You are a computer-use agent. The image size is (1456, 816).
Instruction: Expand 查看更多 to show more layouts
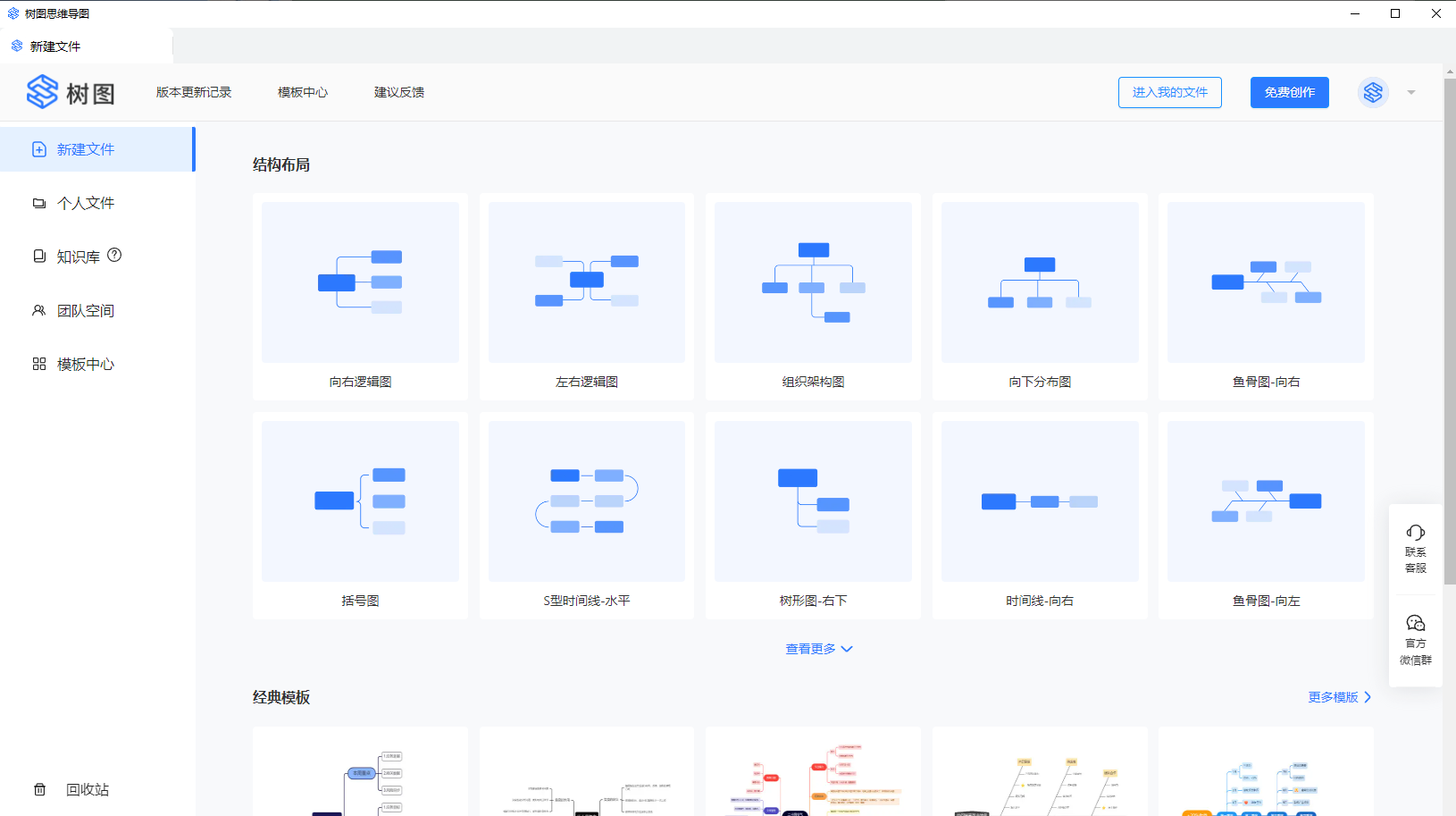pyautogui.click(x=818, y=649)
